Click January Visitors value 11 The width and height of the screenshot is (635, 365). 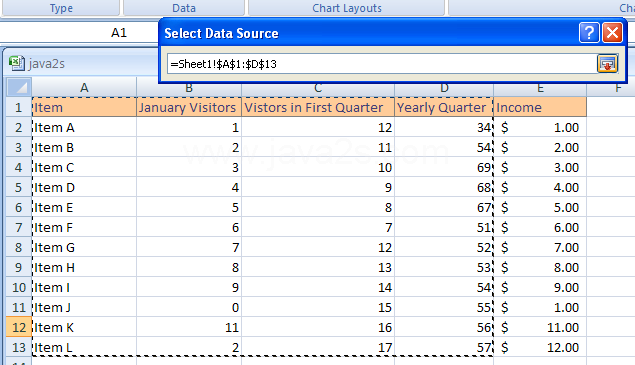pos(189,327)
